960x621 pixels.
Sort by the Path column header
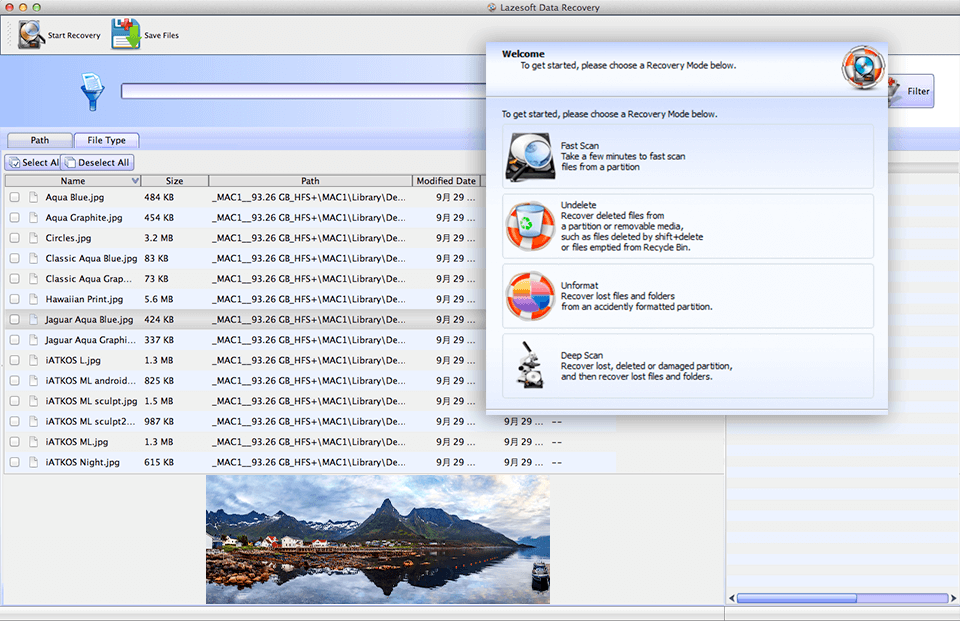(310, 181)
